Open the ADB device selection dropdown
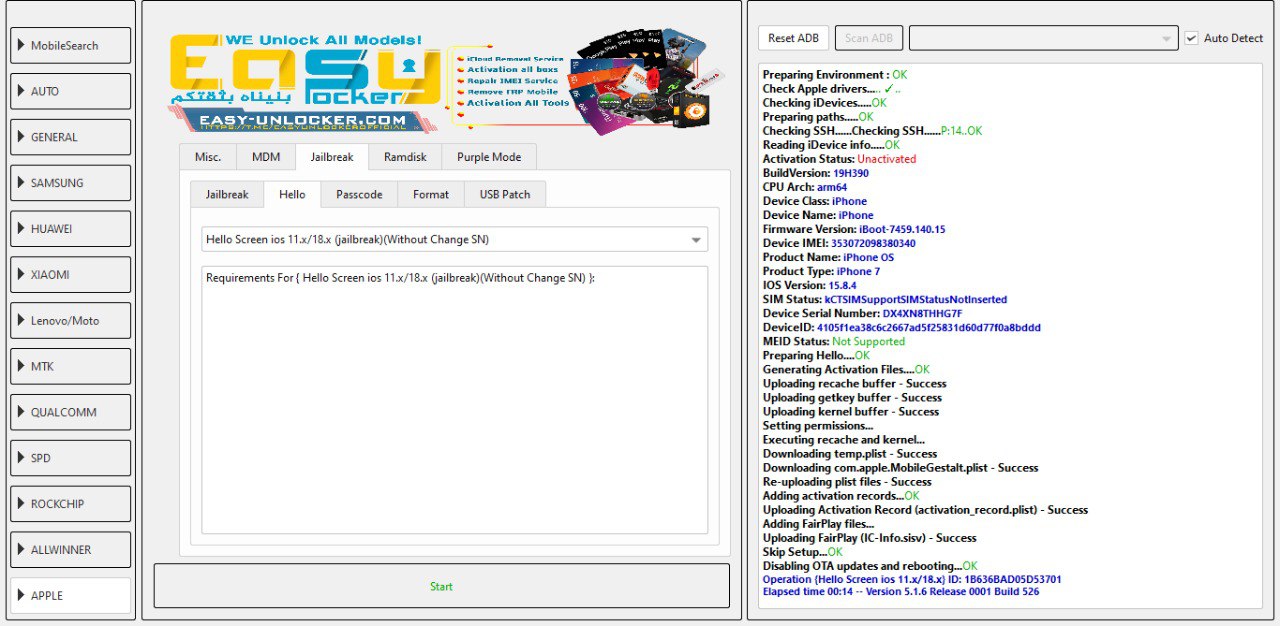This screenshot has height=626, width=1280. point(1043,38)
